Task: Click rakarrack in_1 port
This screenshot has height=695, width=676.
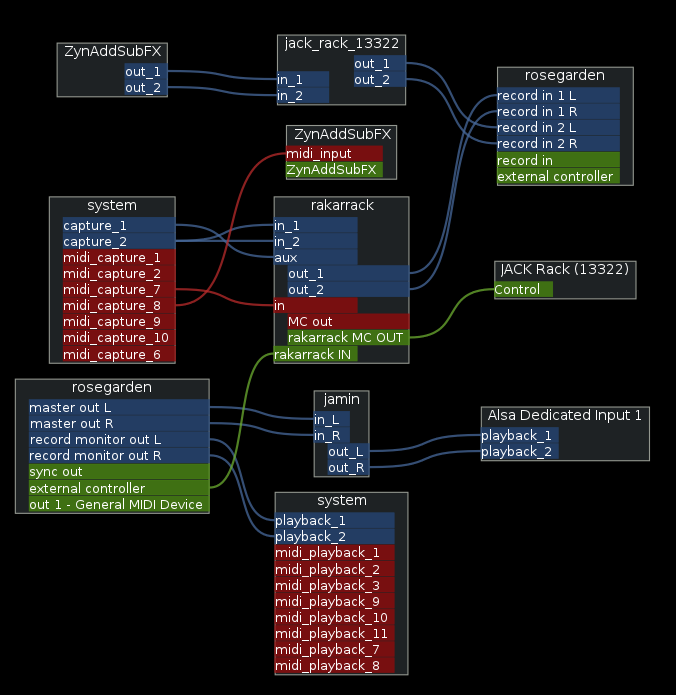Action: coord(316,225)
